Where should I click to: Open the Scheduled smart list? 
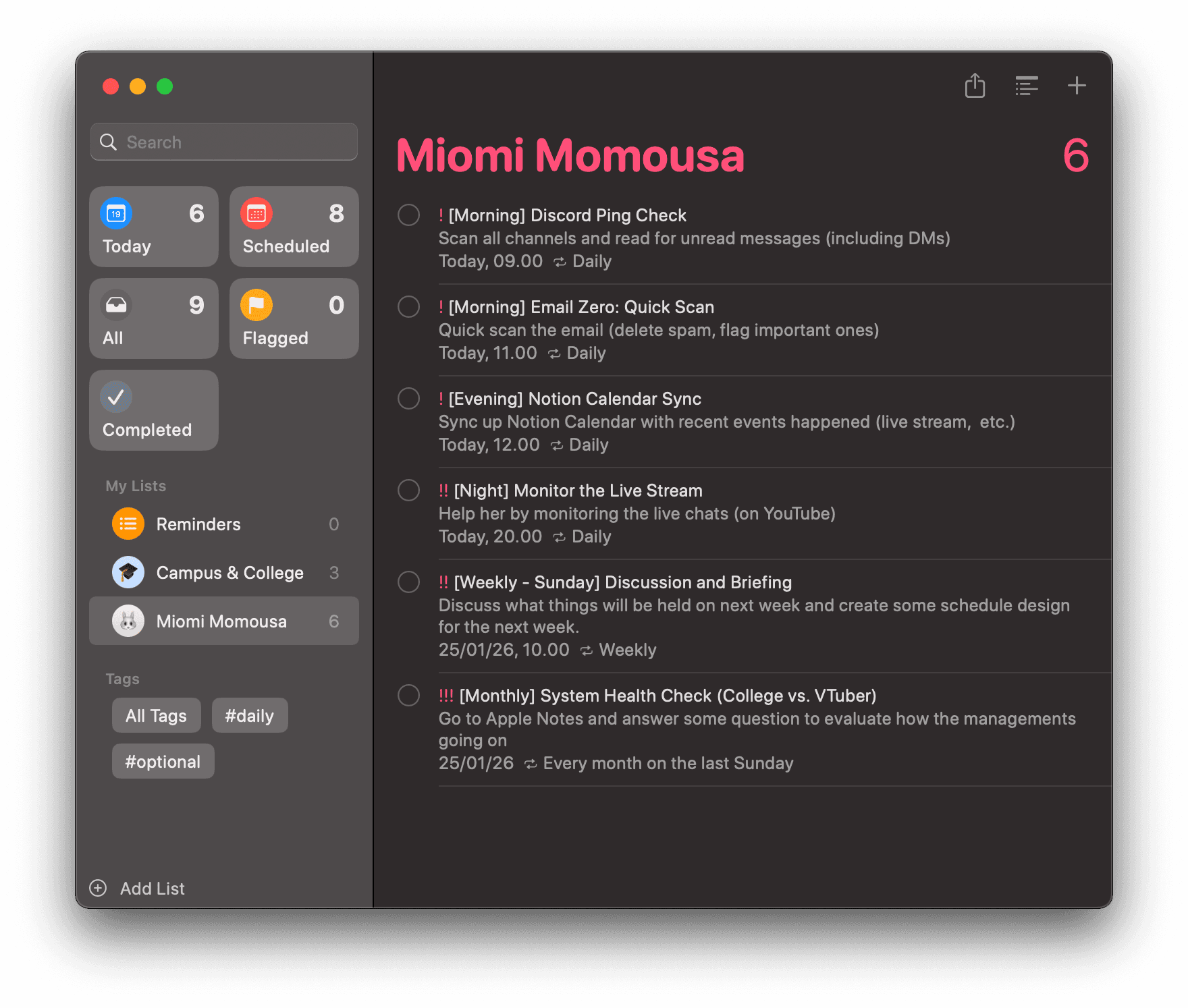(x=294, y=227)
